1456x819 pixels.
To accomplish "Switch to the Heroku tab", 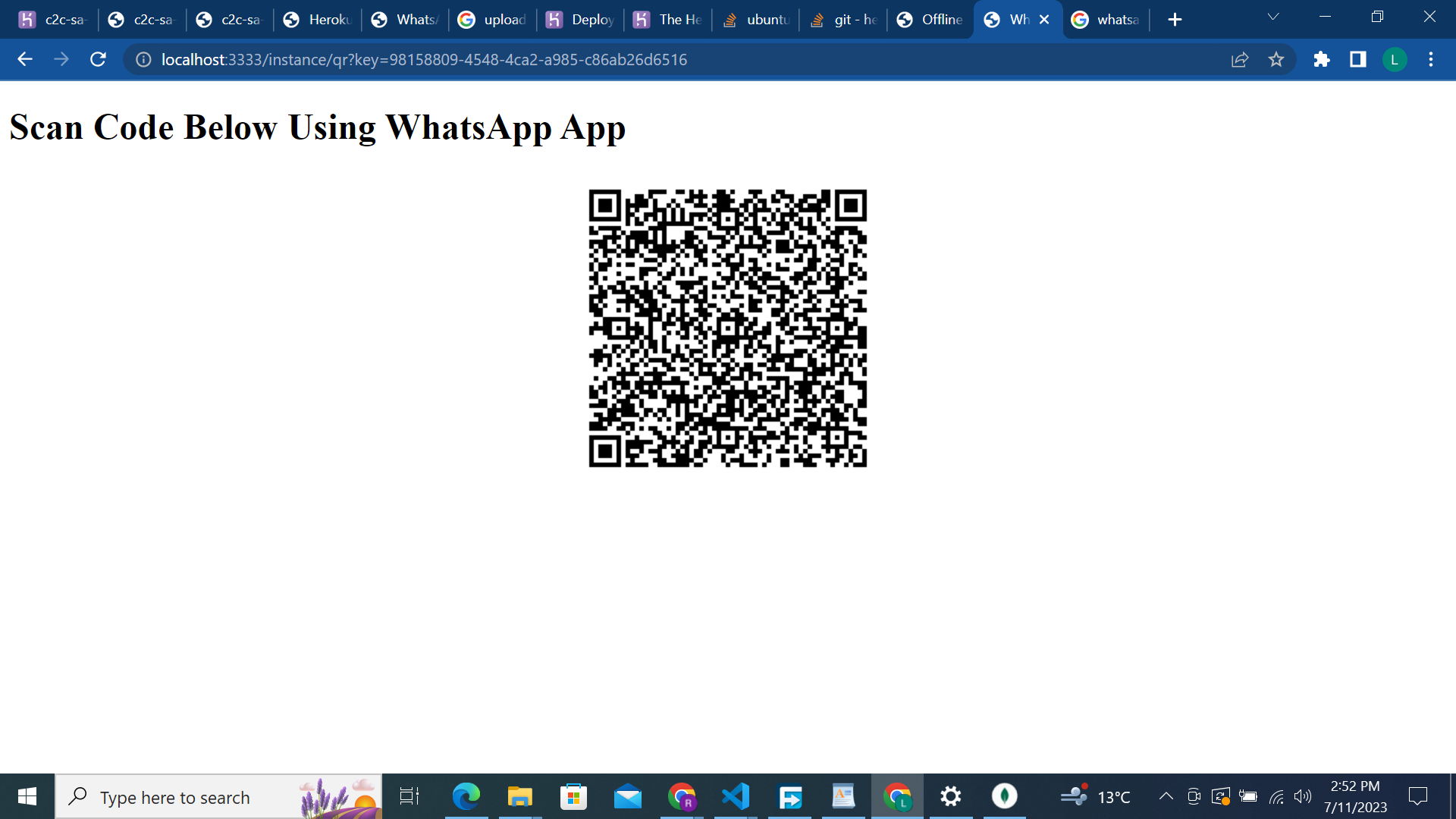I will click(318, 20).
